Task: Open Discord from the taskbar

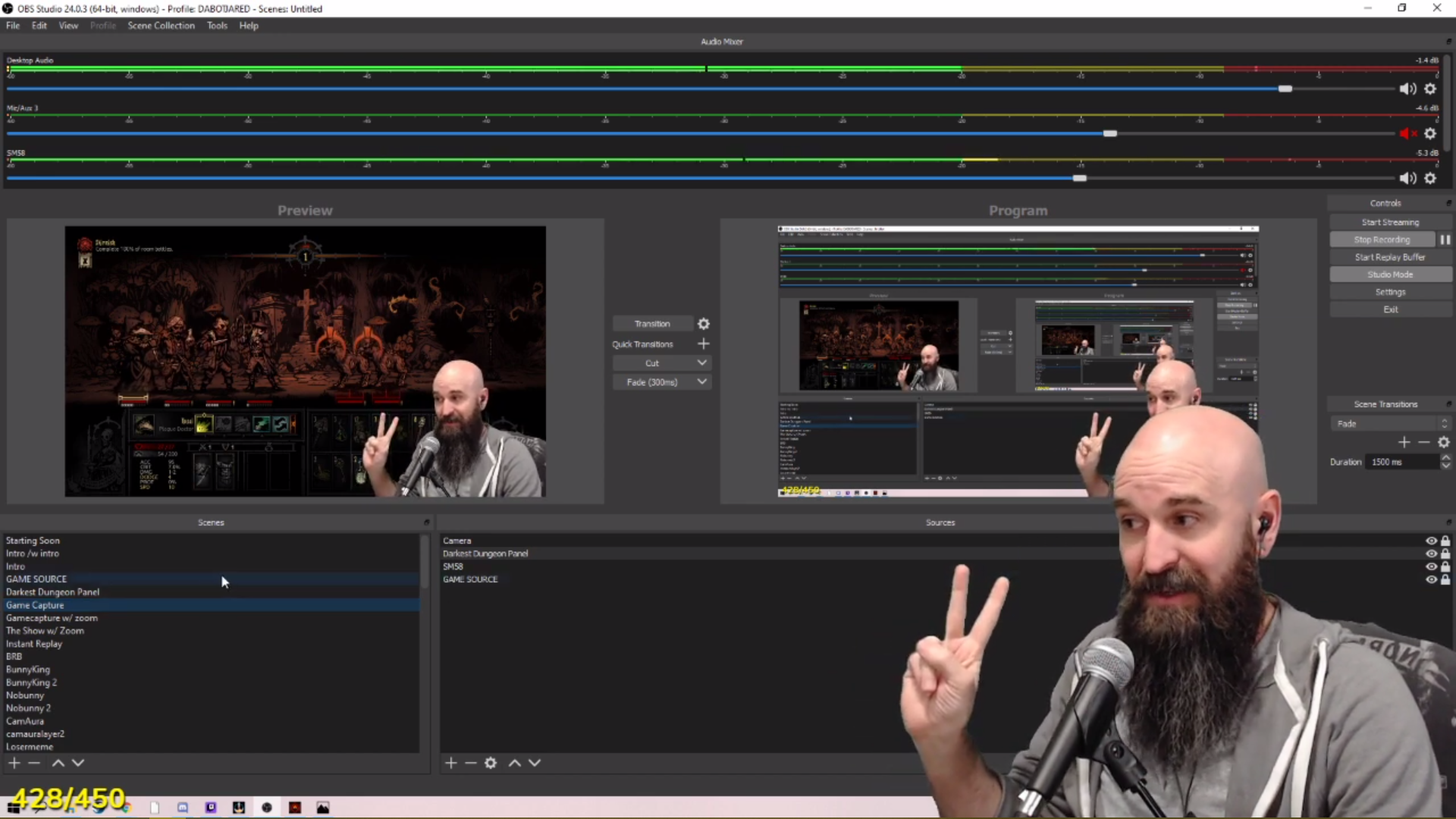Action: 183,808
